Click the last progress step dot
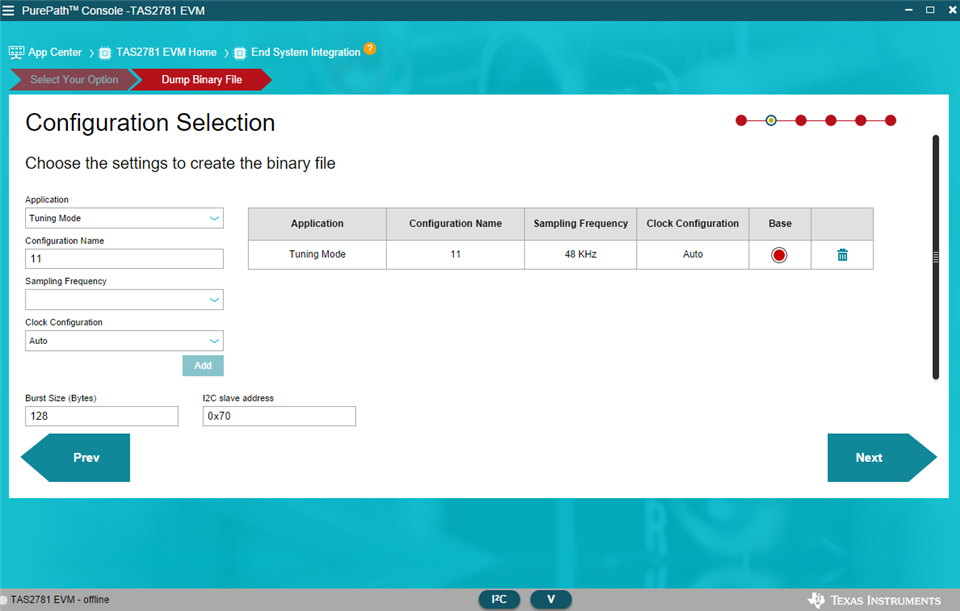The image size is (960, 611). (x=891, y=120)
